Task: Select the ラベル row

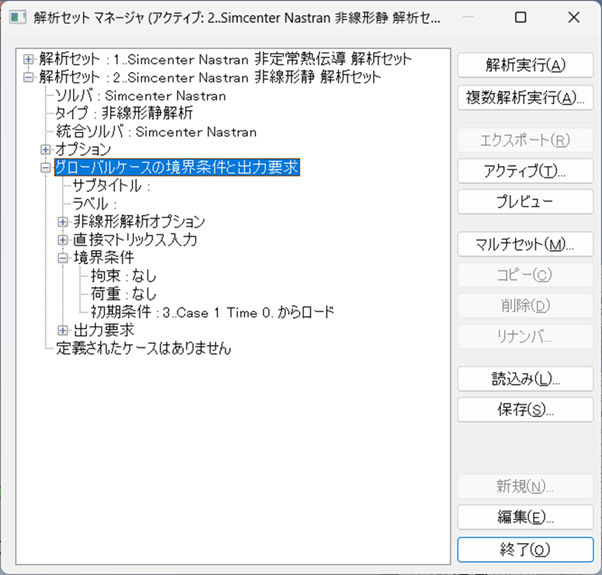Action: [94, 204]
